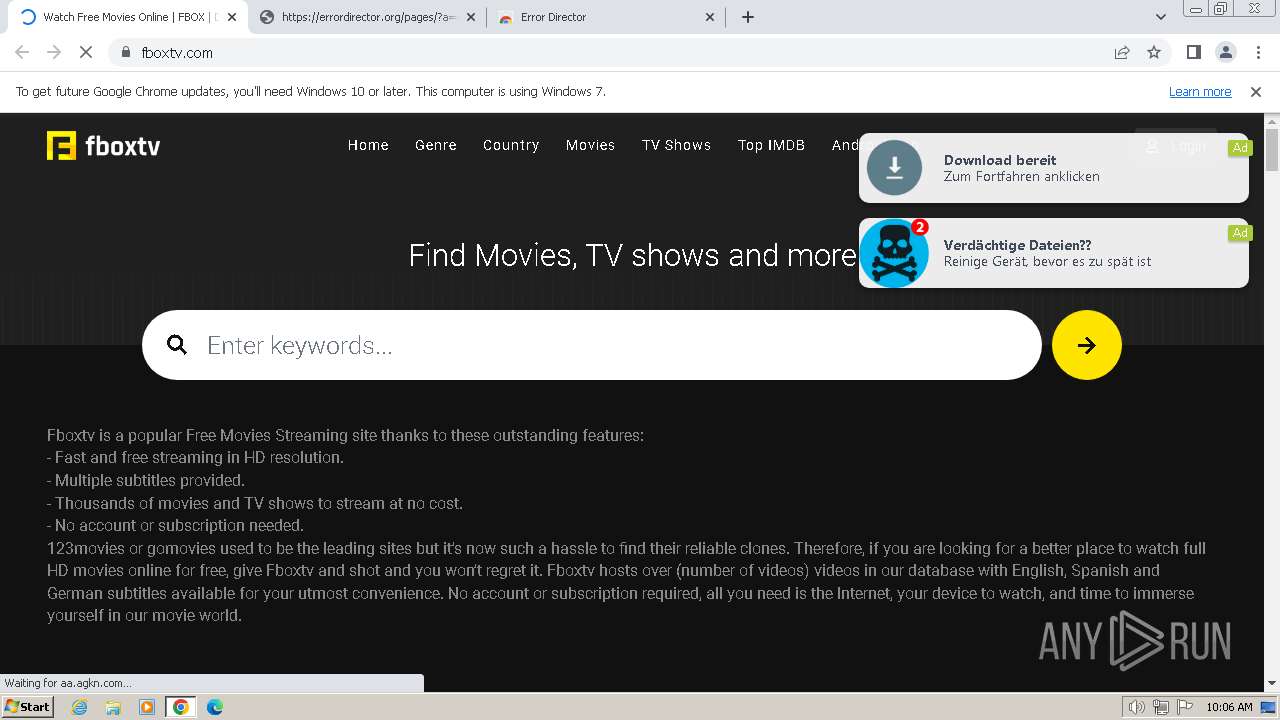
Task: Click the magnifying glass search icon
Action: tap(177, 345)
